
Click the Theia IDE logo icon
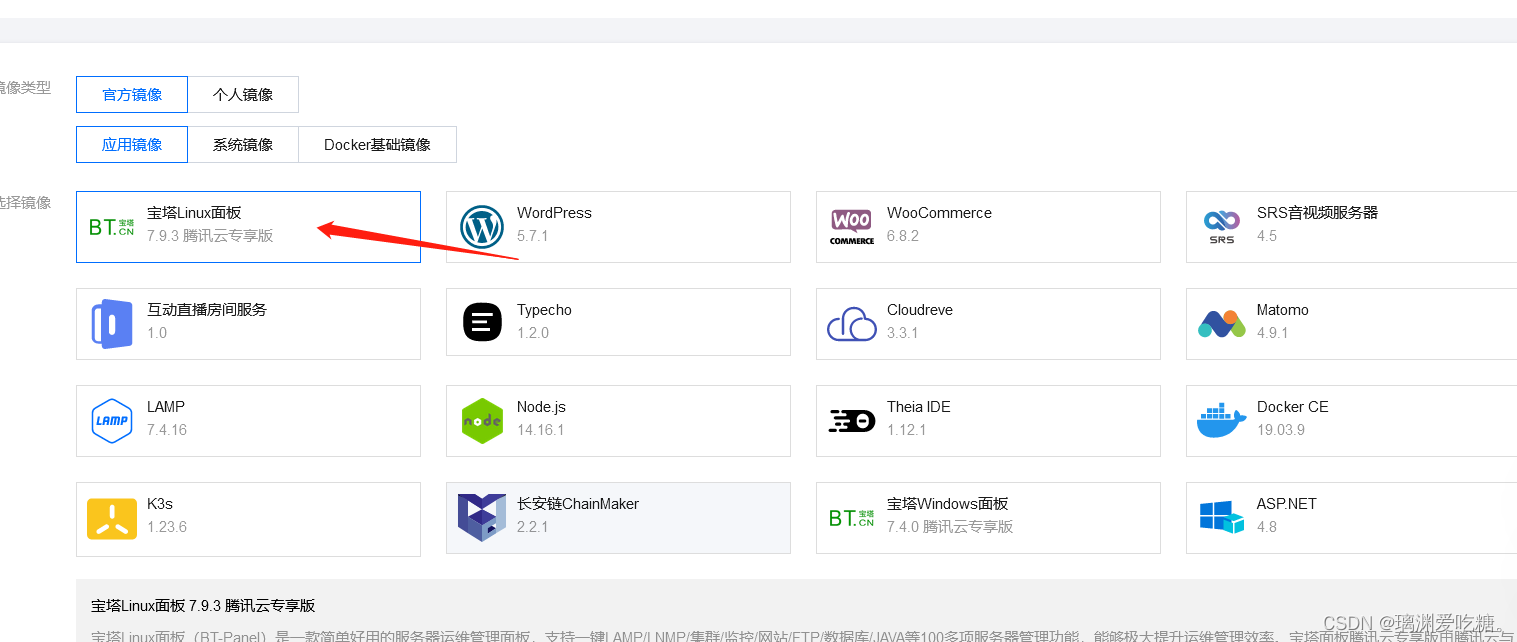(x=851, y=420)
